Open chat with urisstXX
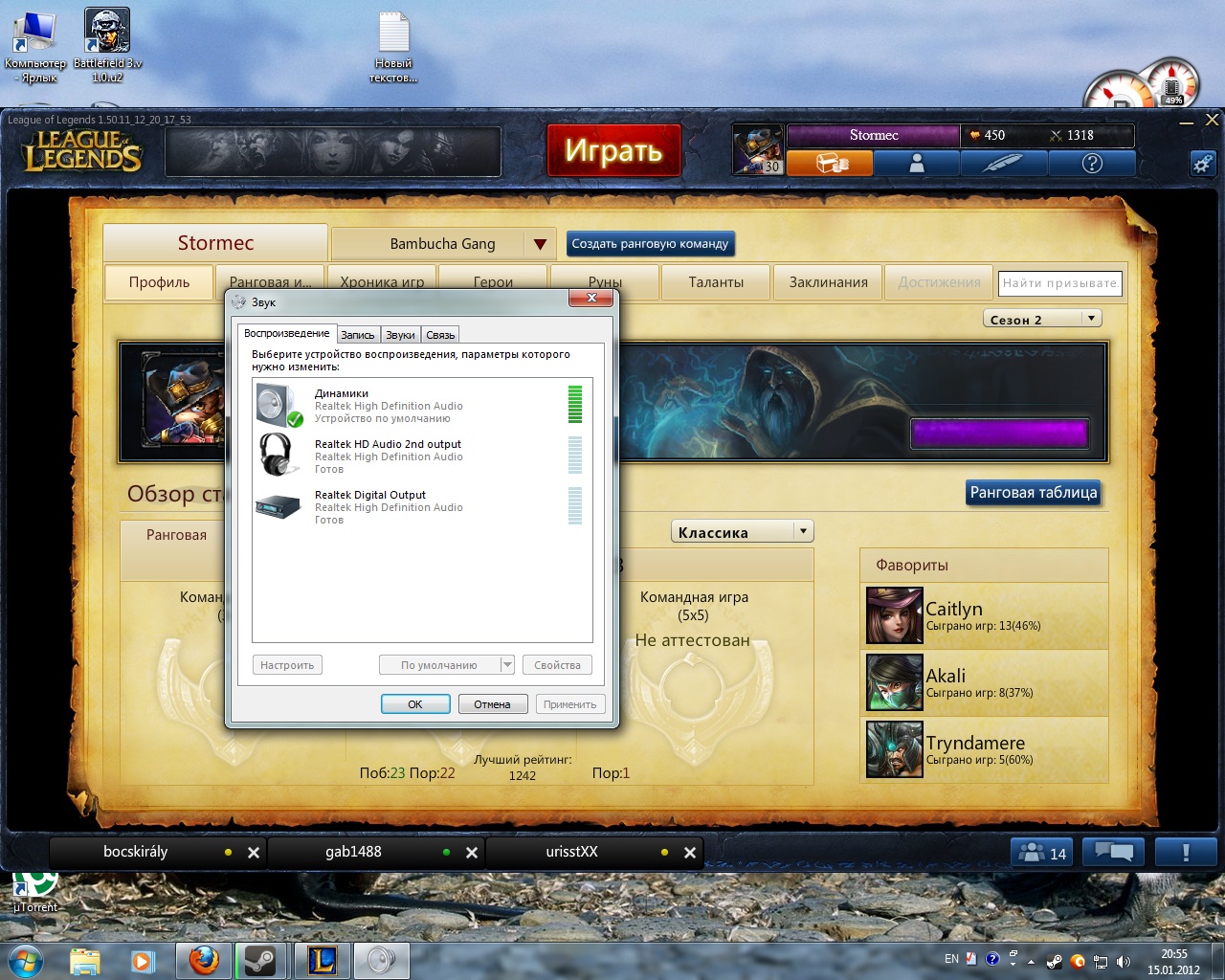This screenshot has height=980, width=1225. (571, 852)
